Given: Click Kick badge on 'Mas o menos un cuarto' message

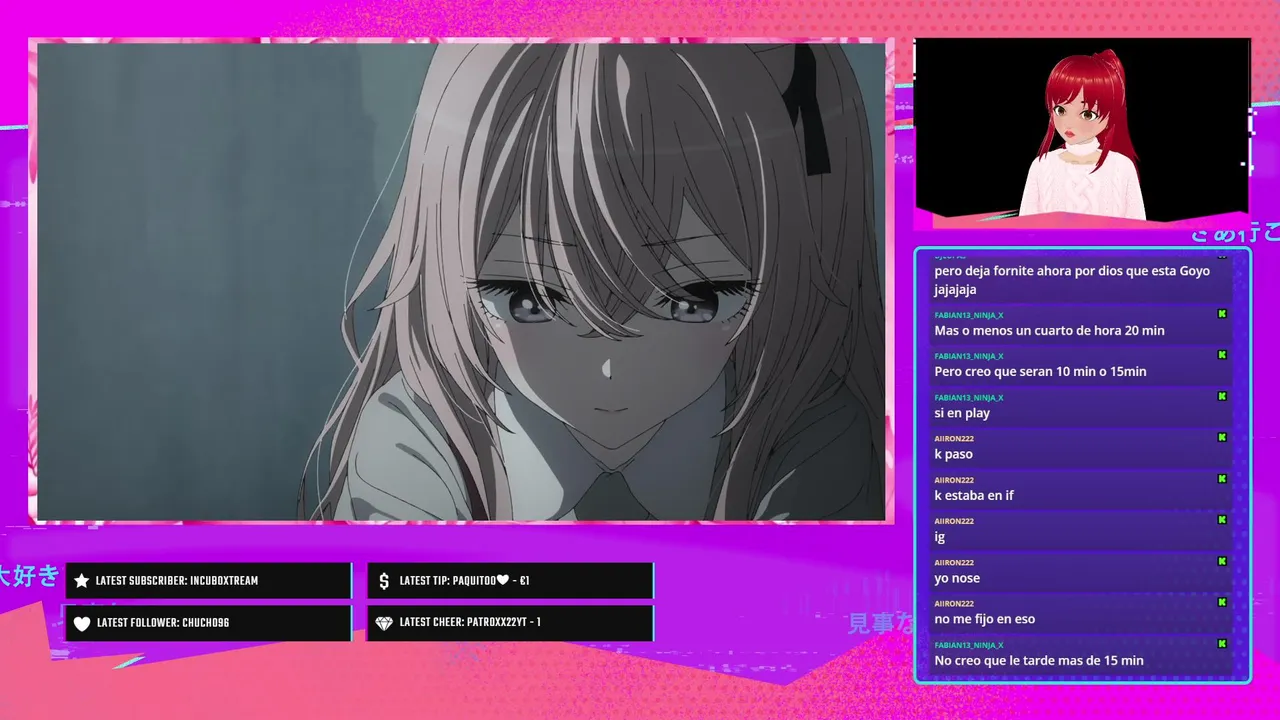Looking at the screenshot, I should [1222, 314].
